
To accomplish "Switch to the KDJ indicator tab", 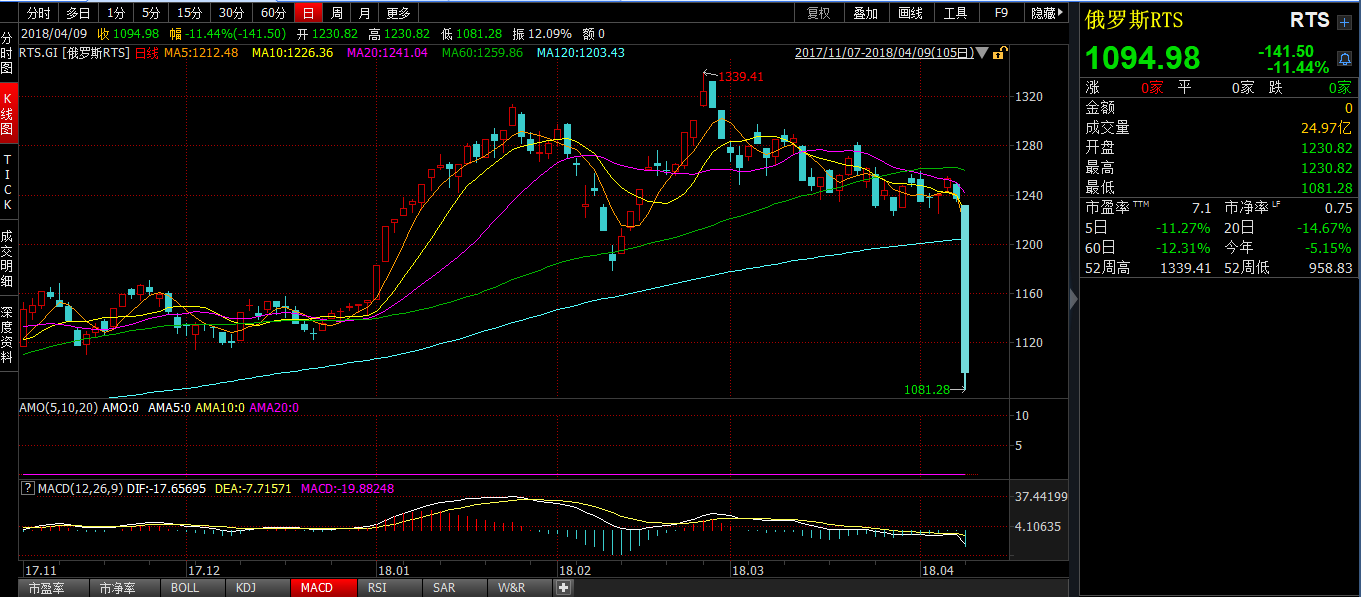I will point(245,588).
